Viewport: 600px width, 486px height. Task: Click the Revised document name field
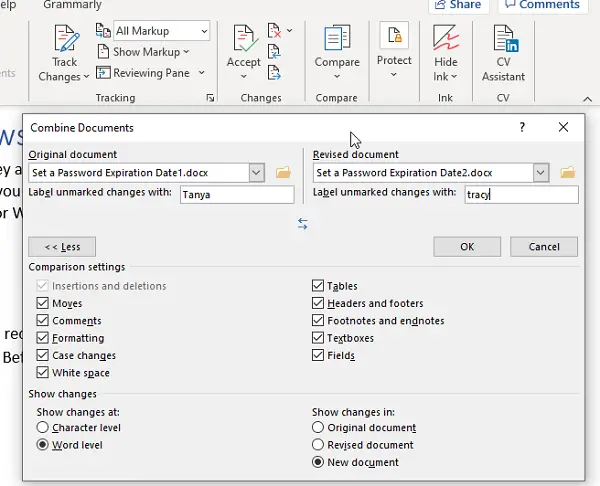423,173
